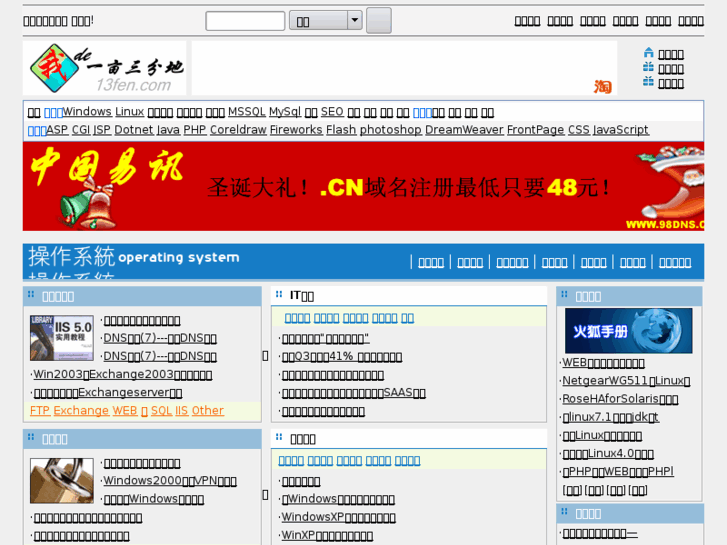727x545 pixels.
Task: Select the orange Other tag link
Action: pos(208,410)
